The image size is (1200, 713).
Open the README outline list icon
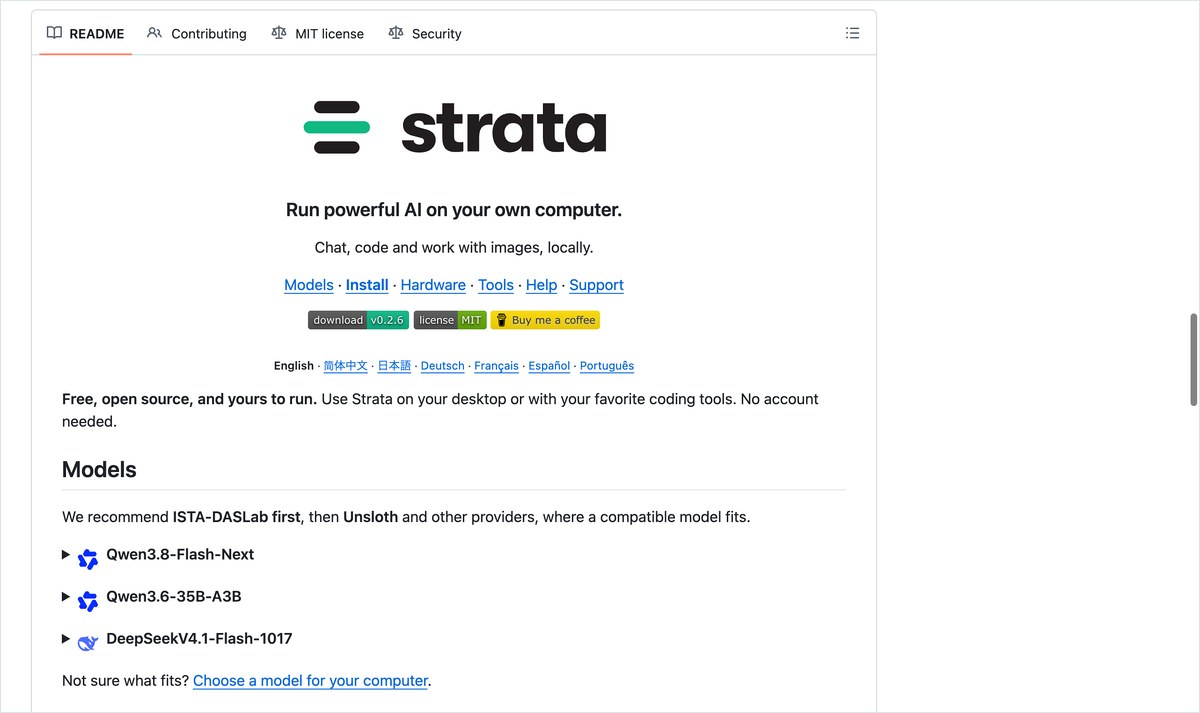(x=852, y=33)
